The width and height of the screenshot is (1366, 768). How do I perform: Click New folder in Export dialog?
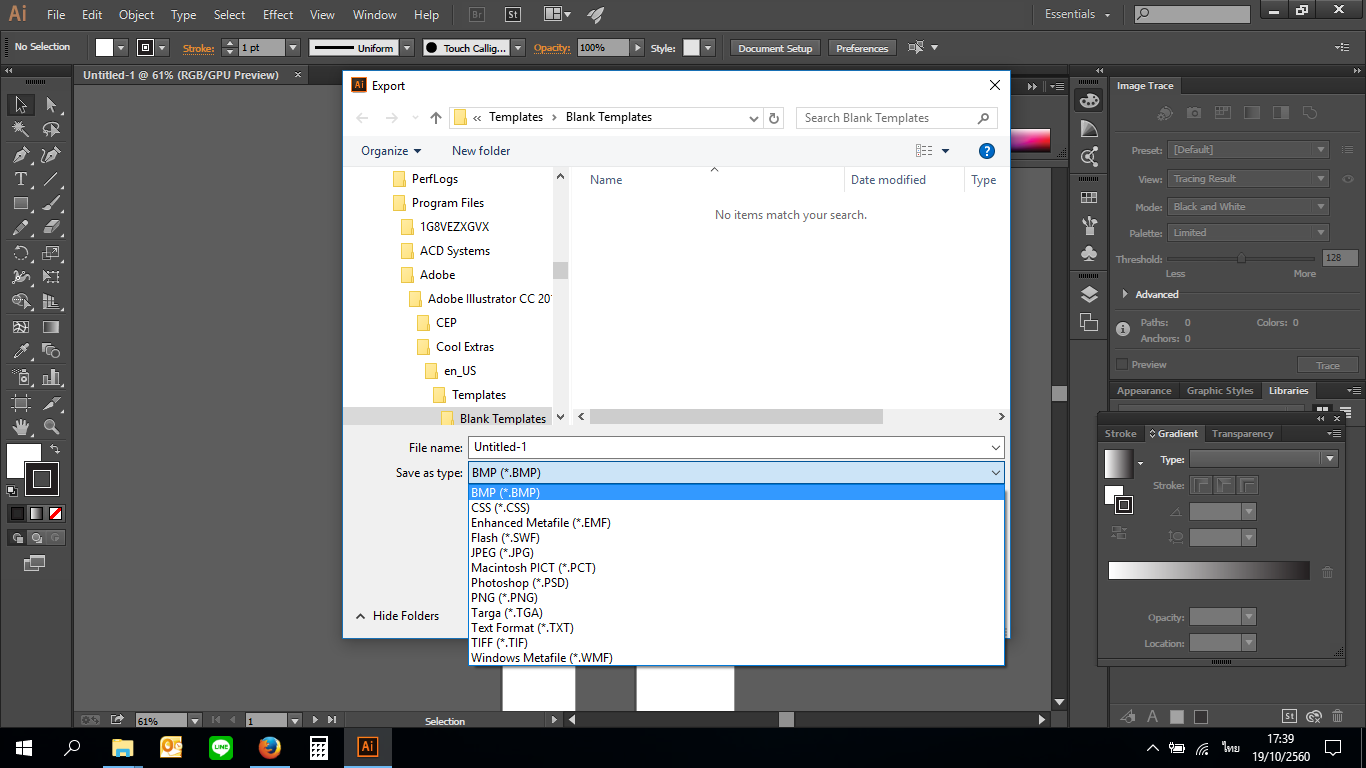click(481, 151)
